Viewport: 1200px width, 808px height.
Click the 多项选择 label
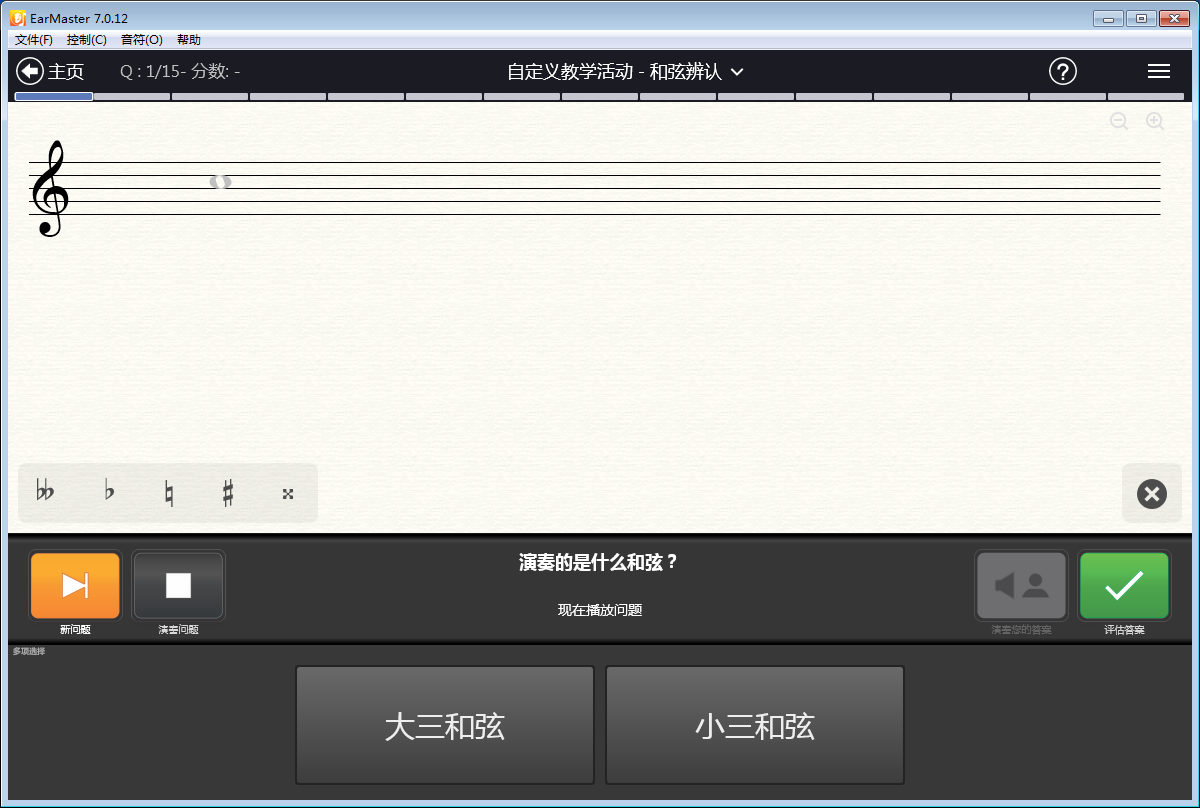pos(29,652)
